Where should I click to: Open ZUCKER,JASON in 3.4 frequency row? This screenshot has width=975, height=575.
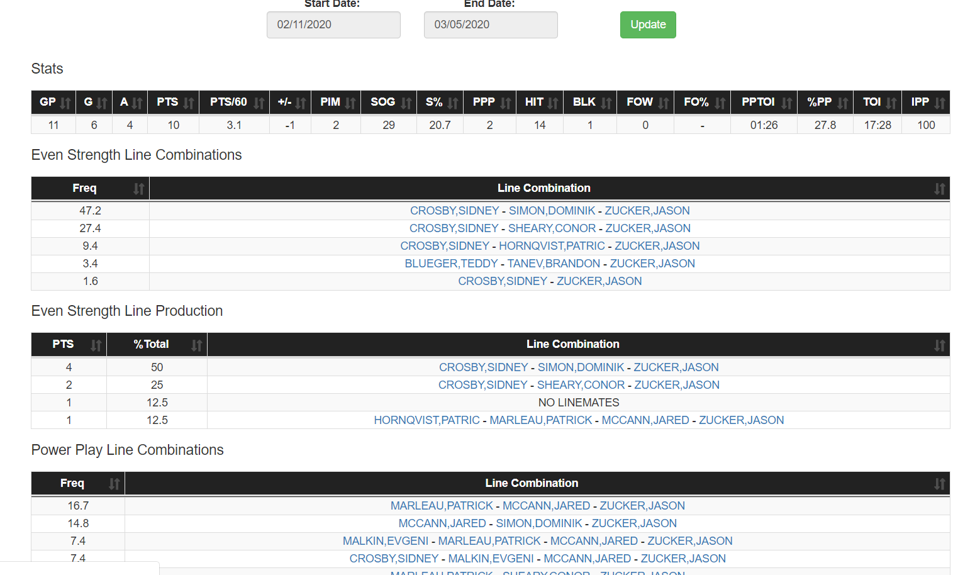[652, 264]
